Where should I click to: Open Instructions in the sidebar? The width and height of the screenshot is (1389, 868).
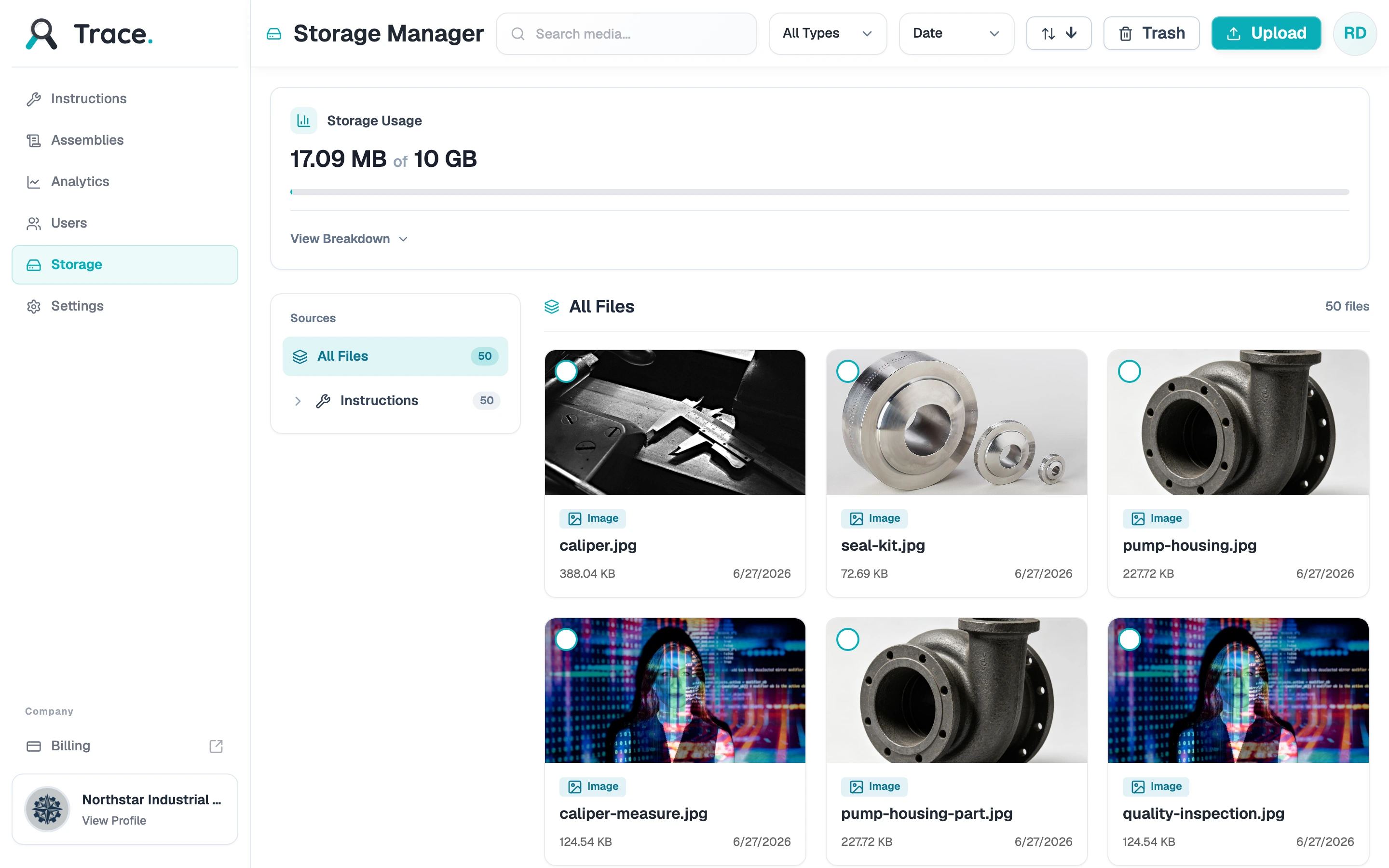(124, 99)
